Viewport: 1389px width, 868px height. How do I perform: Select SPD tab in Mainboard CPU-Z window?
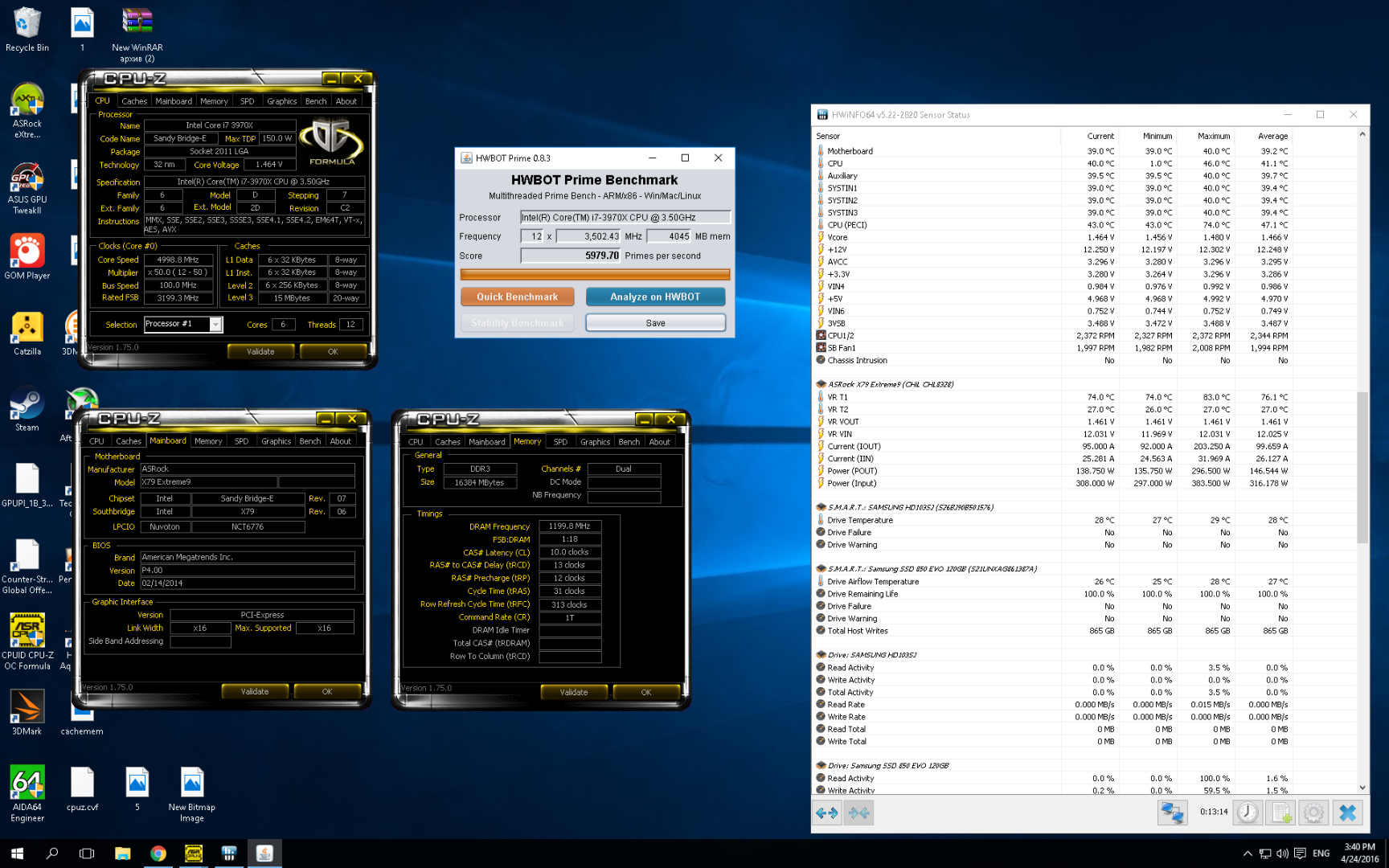[241, 441]
